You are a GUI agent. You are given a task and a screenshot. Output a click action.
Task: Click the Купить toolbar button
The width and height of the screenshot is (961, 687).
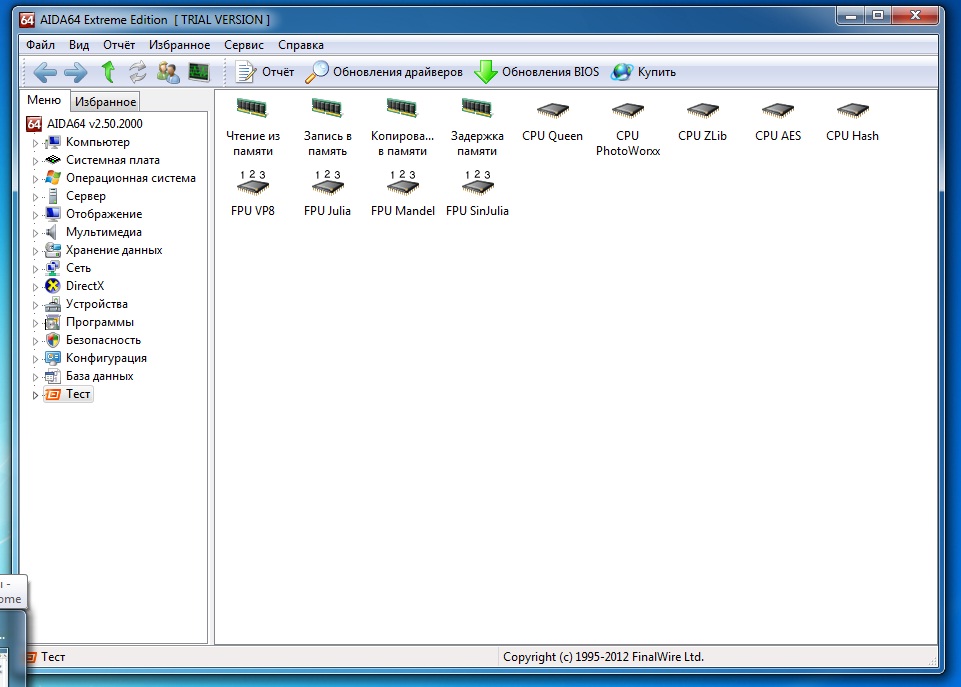pyautogui.click(x=644, y=72)
